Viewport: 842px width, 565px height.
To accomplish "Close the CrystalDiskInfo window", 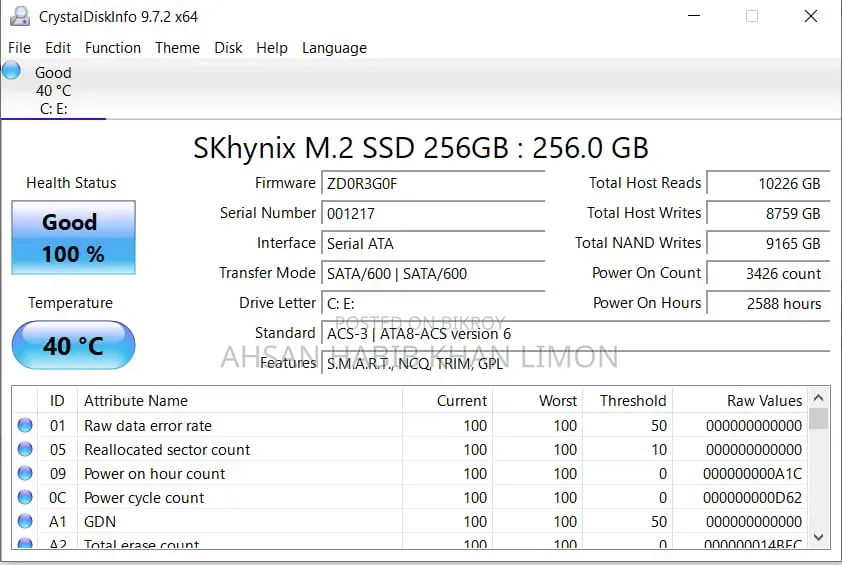I will pos(811,16).
